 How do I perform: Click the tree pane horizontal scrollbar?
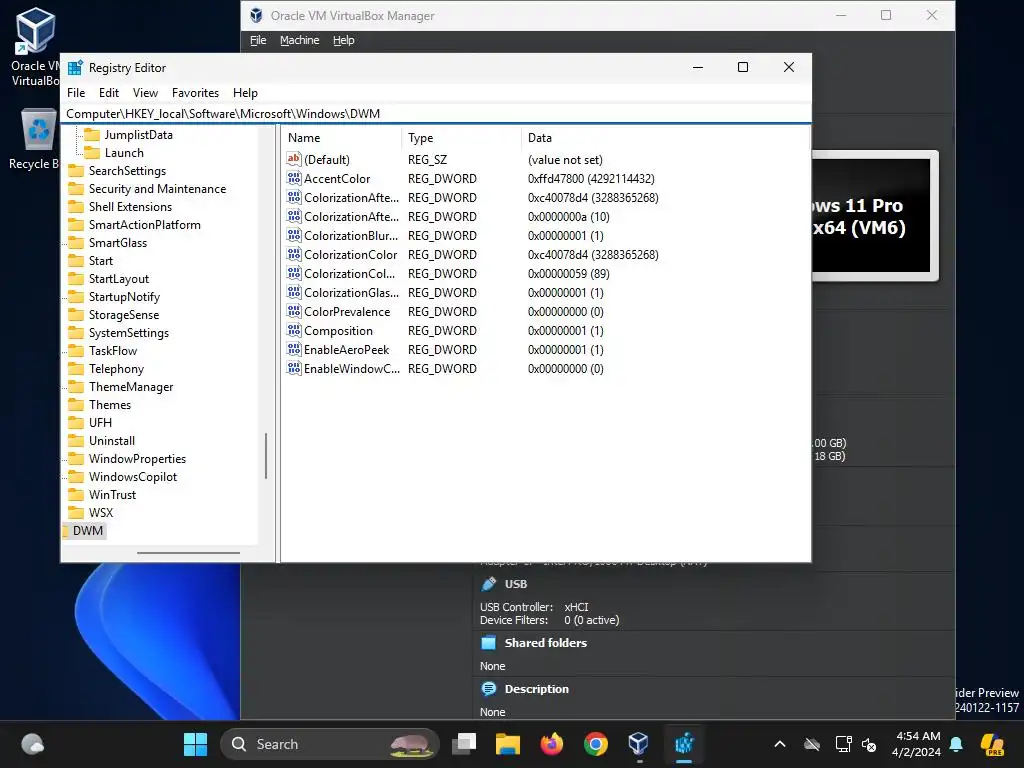click(x=189, y=552)
